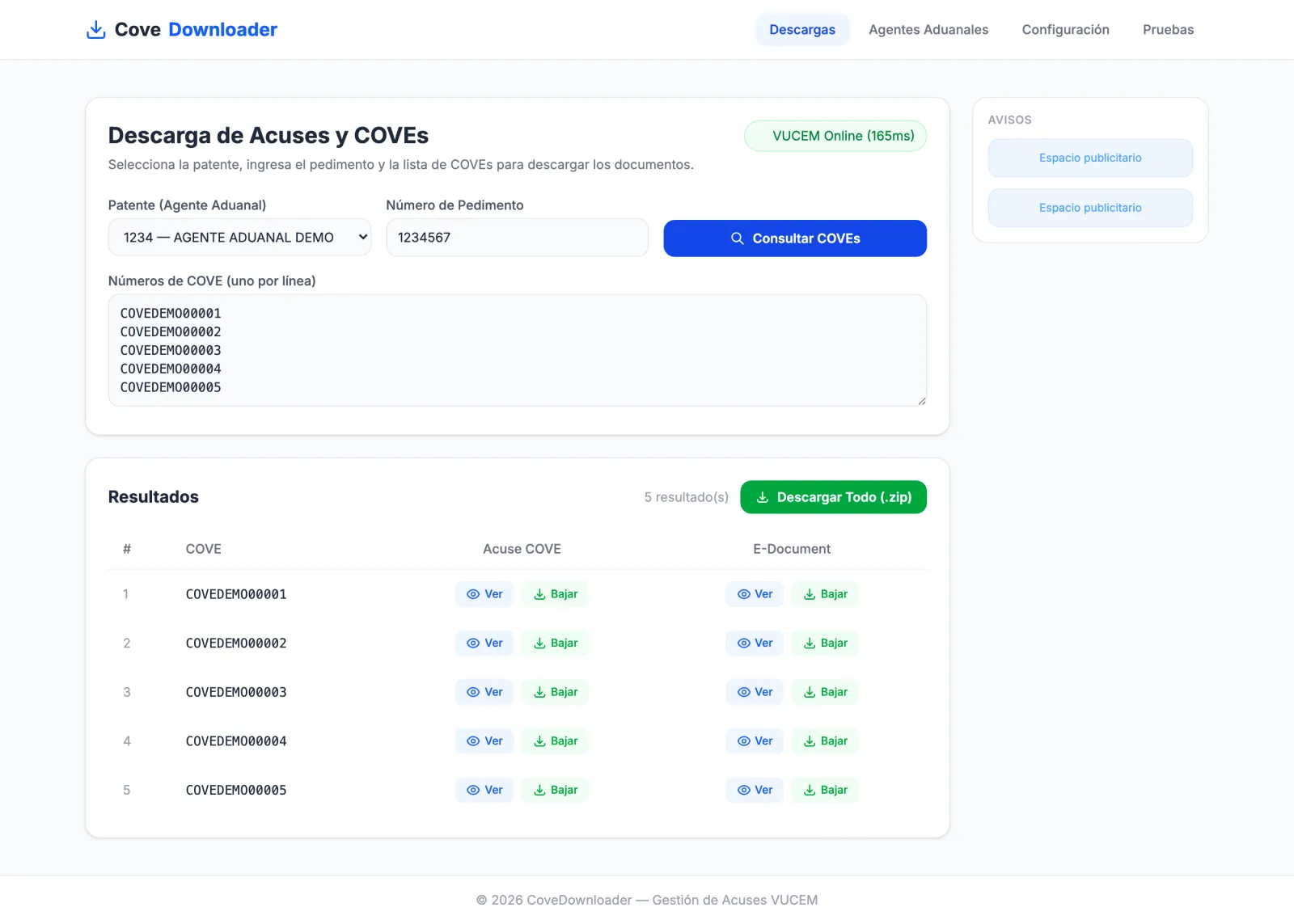Click the VUCEM Online status badge
This screenshot has height=924, width=1294.
pos(835,136)
